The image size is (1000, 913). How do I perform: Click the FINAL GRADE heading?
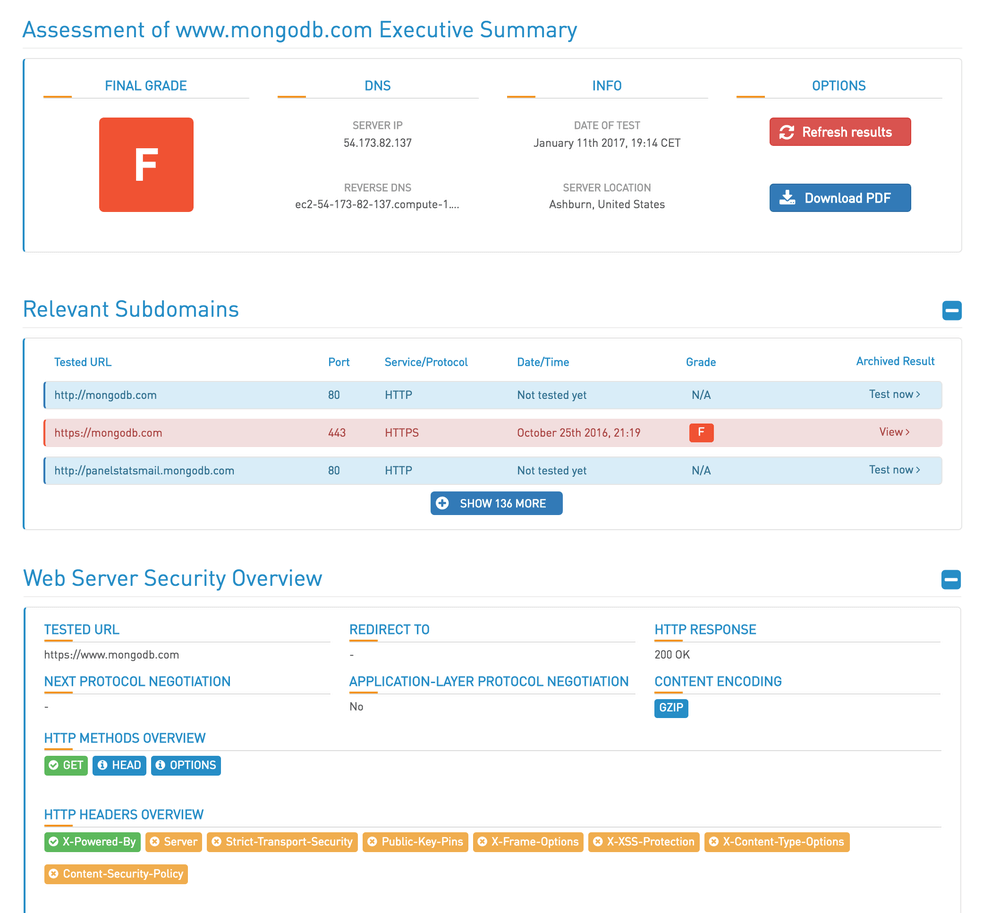tap(146, 85)
